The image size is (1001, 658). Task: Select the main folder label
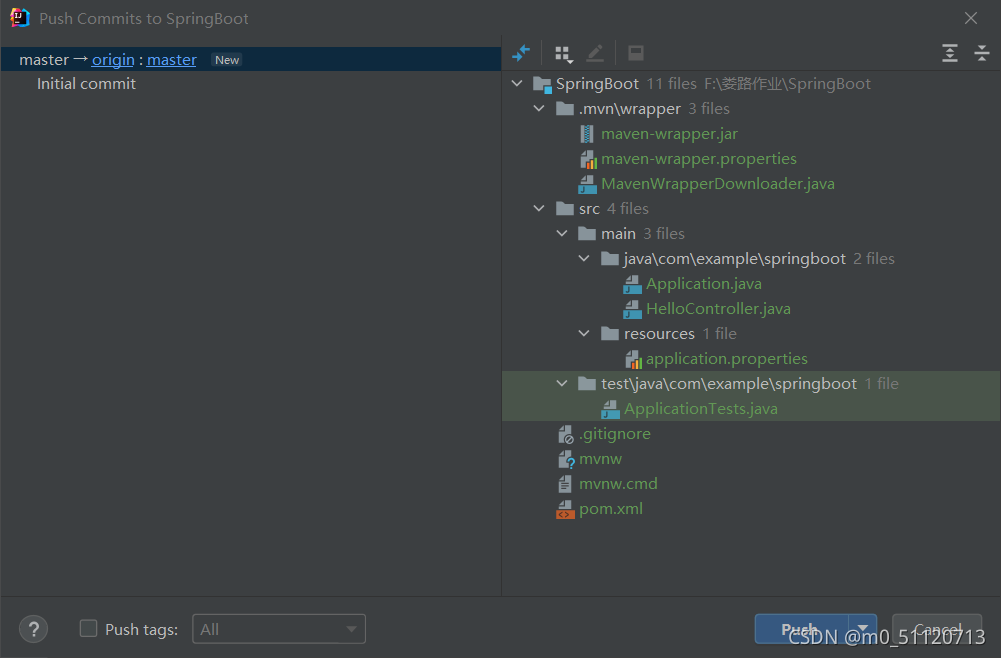click(618, 234)
